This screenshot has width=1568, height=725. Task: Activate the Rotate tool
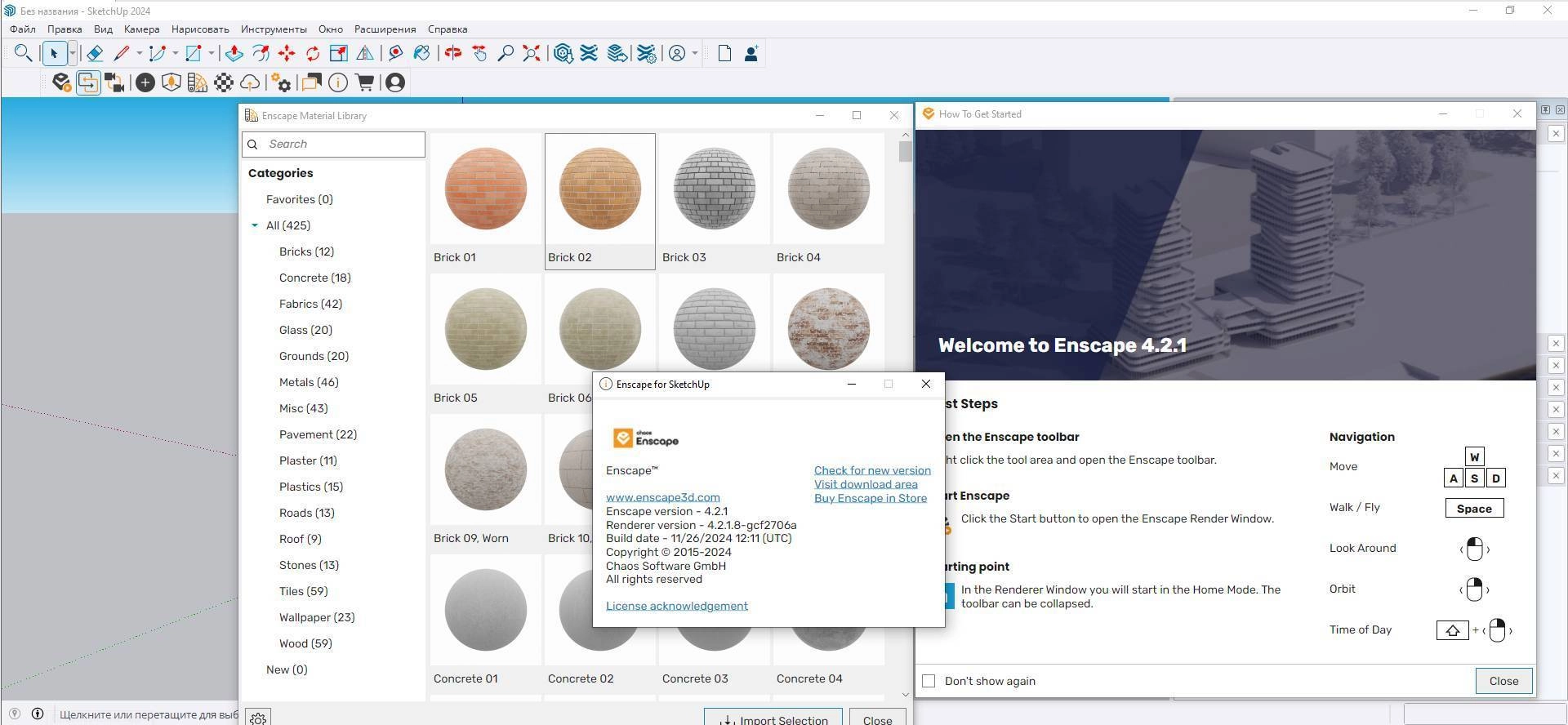point(313,53)
